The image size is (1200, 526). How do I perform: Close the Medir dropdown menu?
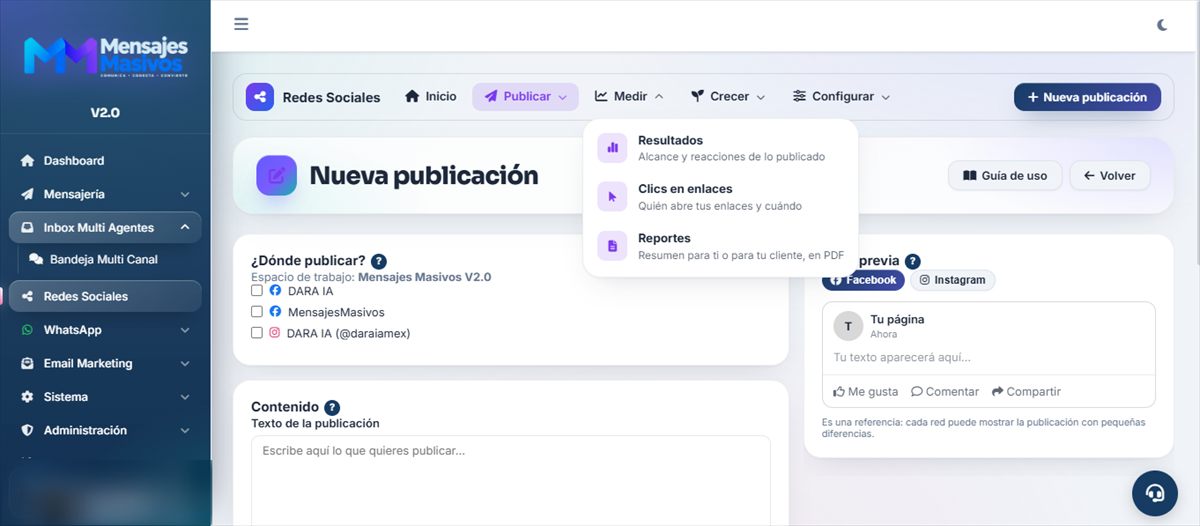629,97
